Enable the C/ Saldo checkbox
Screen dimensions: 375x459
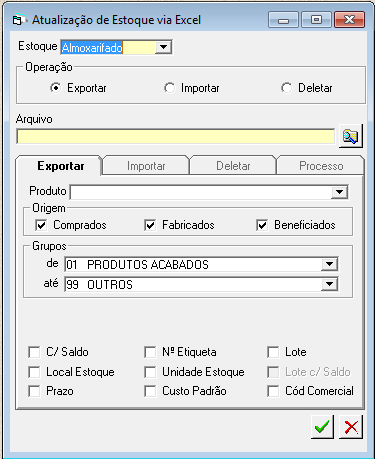pos(34,352)
